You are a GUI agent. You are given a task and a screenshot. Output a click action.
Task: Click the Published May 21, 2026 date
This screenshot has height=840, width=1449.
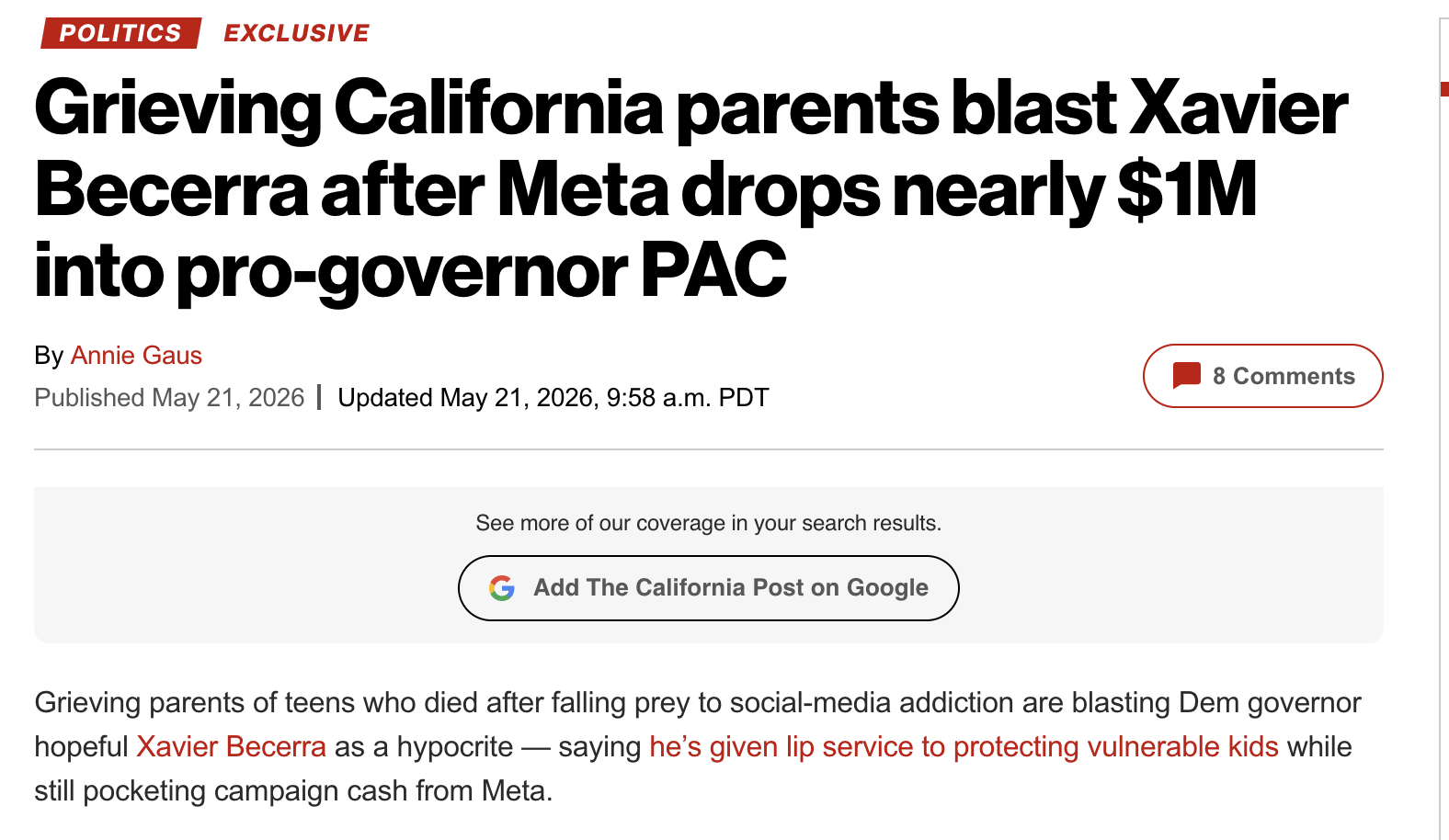(169, 398)
